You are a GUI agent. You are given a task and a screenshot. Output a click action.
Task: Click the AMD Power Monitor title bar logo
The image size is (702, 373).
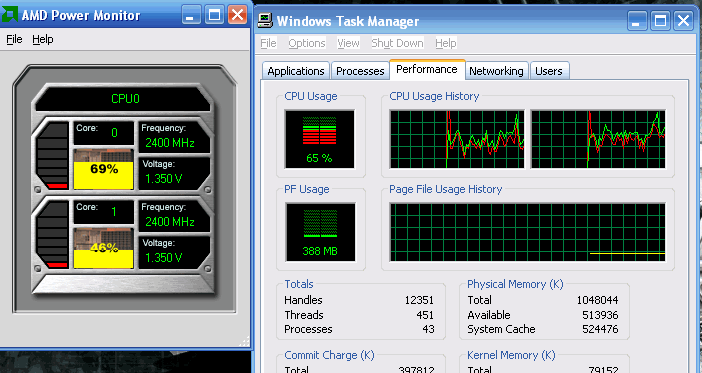click(9, 14)
